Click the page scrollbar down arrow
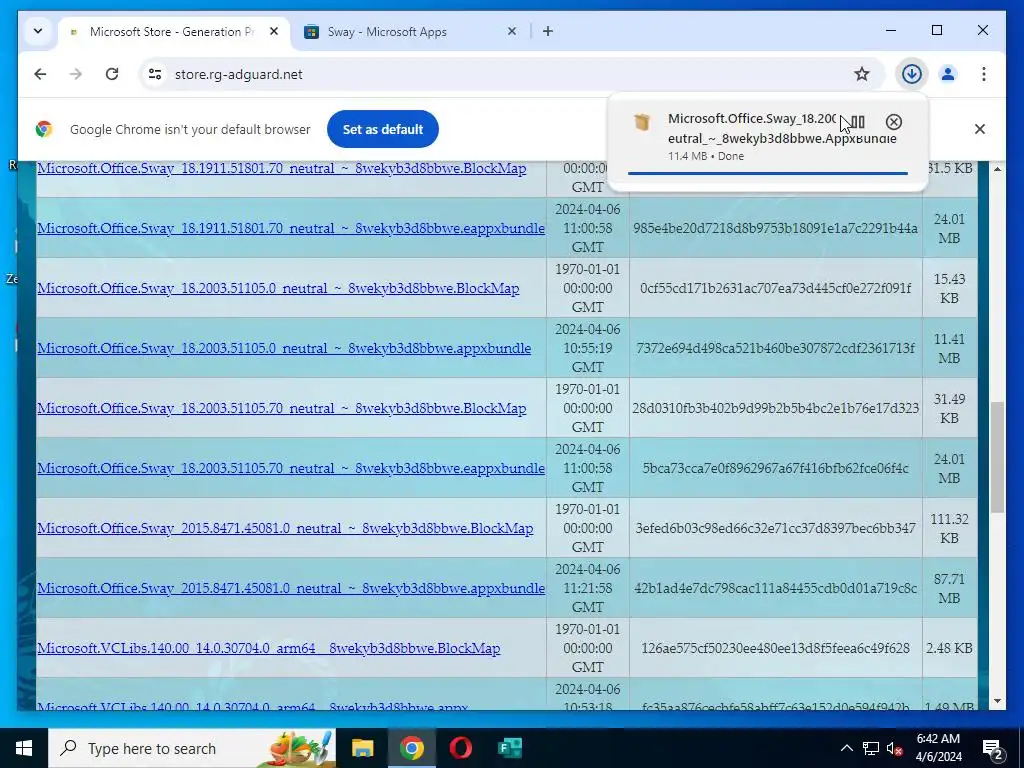 pyautogui.click(x=997, y=701)
